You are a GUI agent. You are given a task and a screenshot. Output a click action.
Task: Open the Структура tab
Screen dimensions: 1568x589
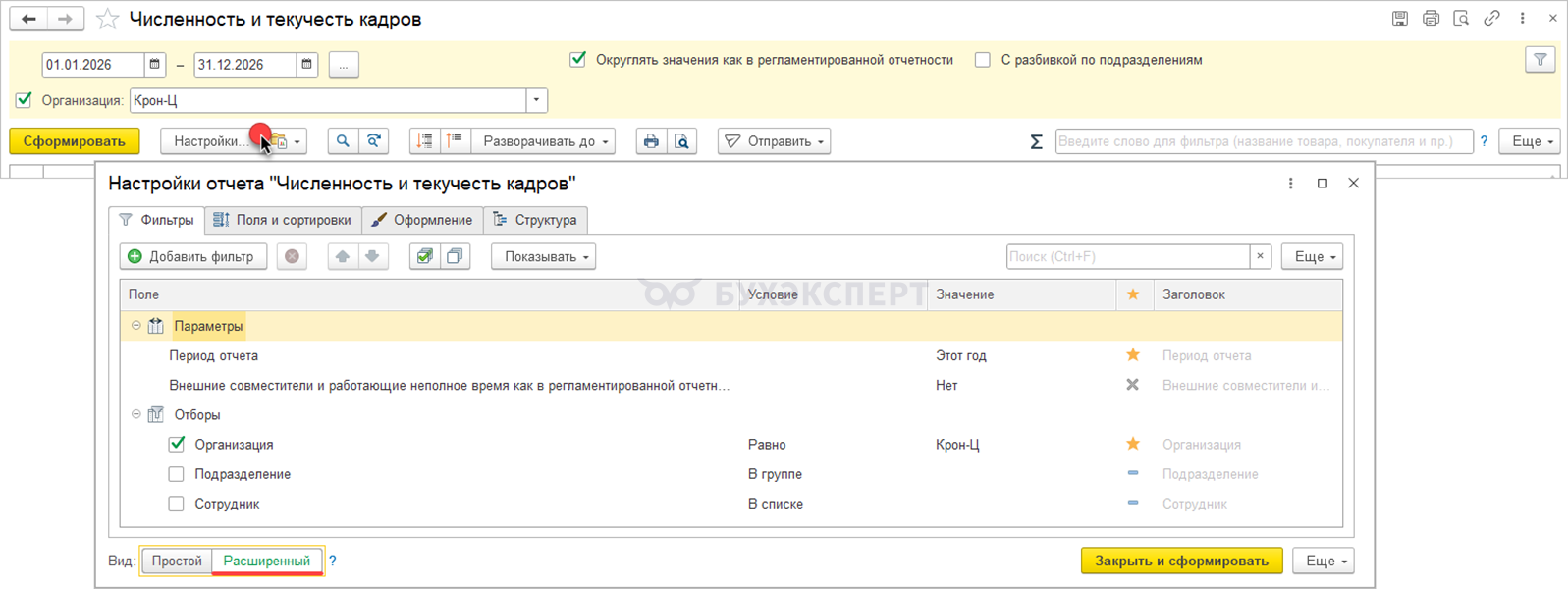click(536, 220)
